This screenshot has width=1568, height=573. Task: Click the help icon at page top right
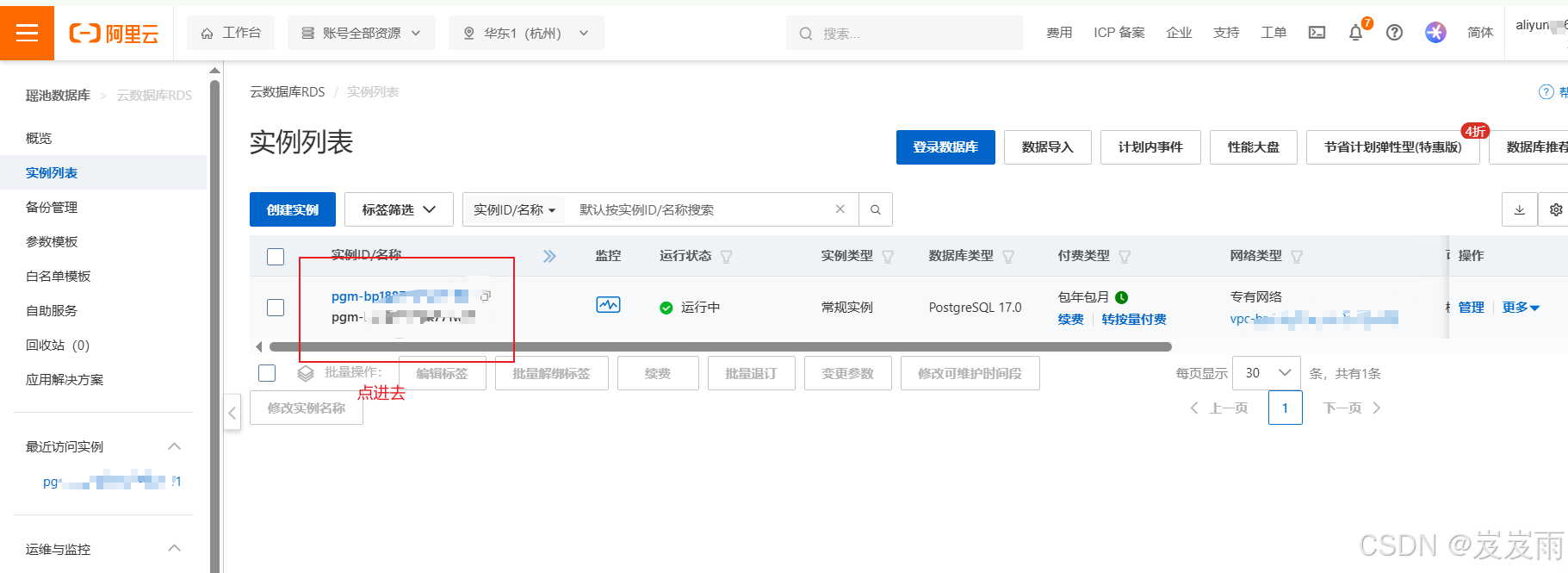(1546, 92)
